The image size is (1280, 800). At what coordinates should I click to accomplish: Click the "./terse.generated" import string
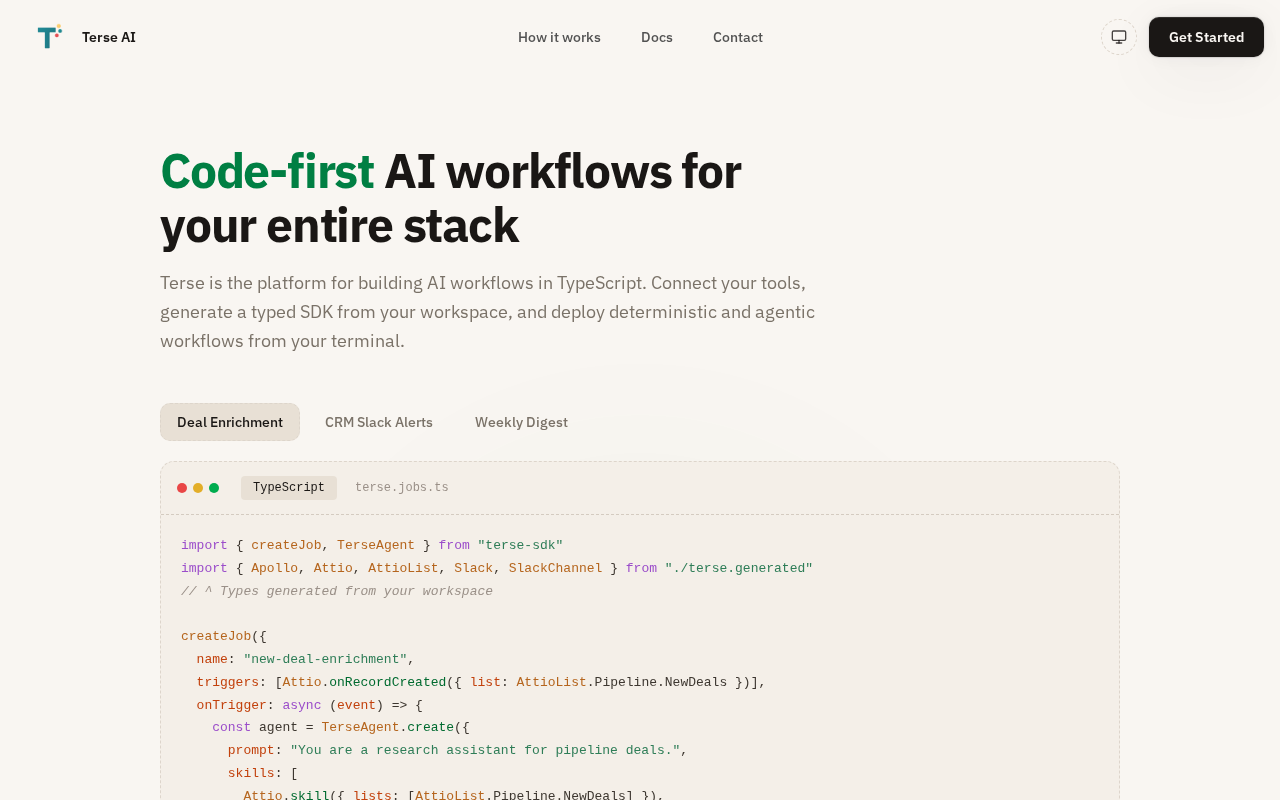click(x=739, y=568)
